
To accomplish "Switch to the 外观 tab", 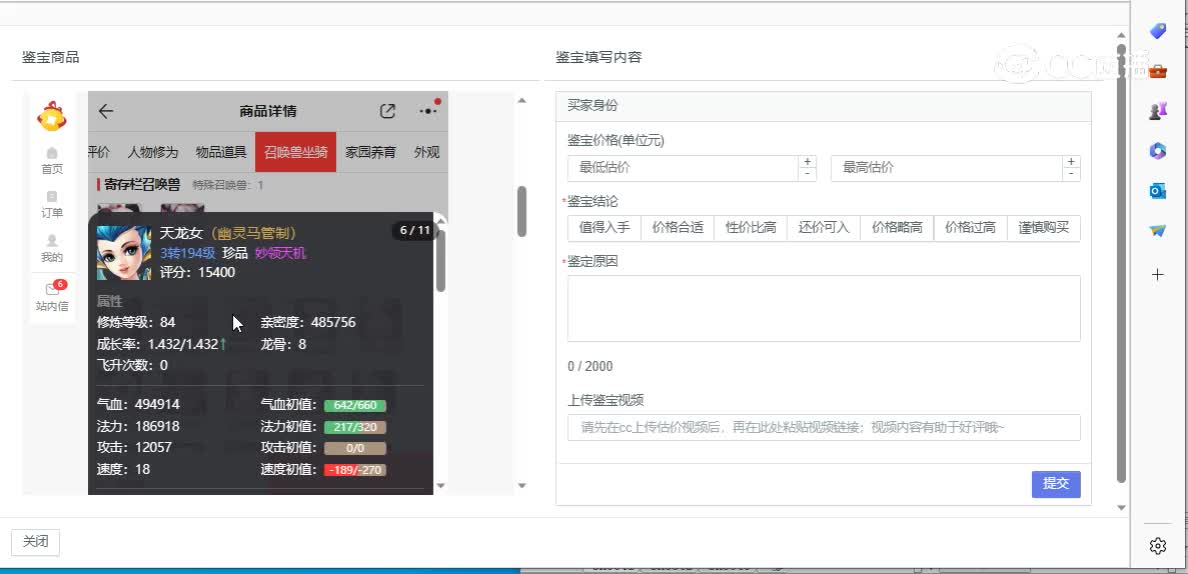I will 427,152.
